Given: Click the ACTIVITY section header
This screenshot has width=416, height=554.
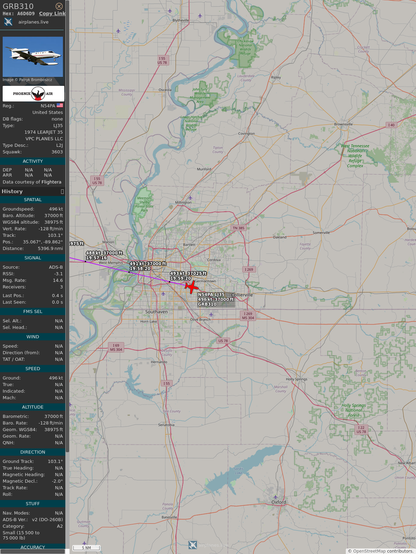Looking at the screenshot, I should point(33,161).
